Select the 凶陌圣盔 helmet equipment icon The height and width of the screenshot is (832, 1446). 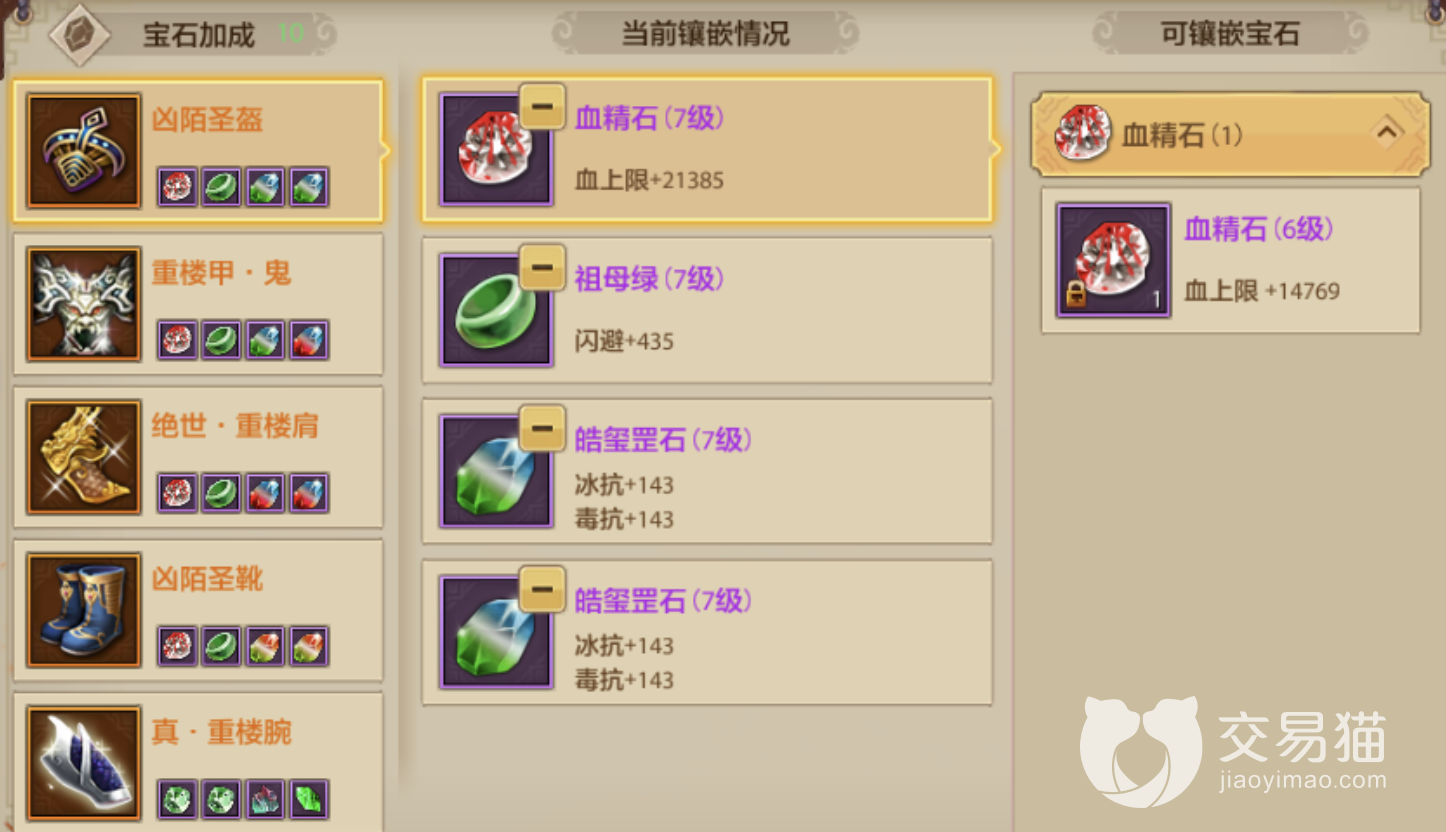pos(84,151)
